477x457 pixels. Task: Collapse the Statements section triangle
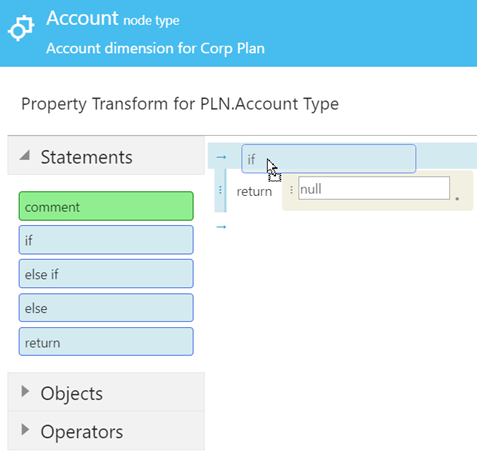tap(25, 155)
